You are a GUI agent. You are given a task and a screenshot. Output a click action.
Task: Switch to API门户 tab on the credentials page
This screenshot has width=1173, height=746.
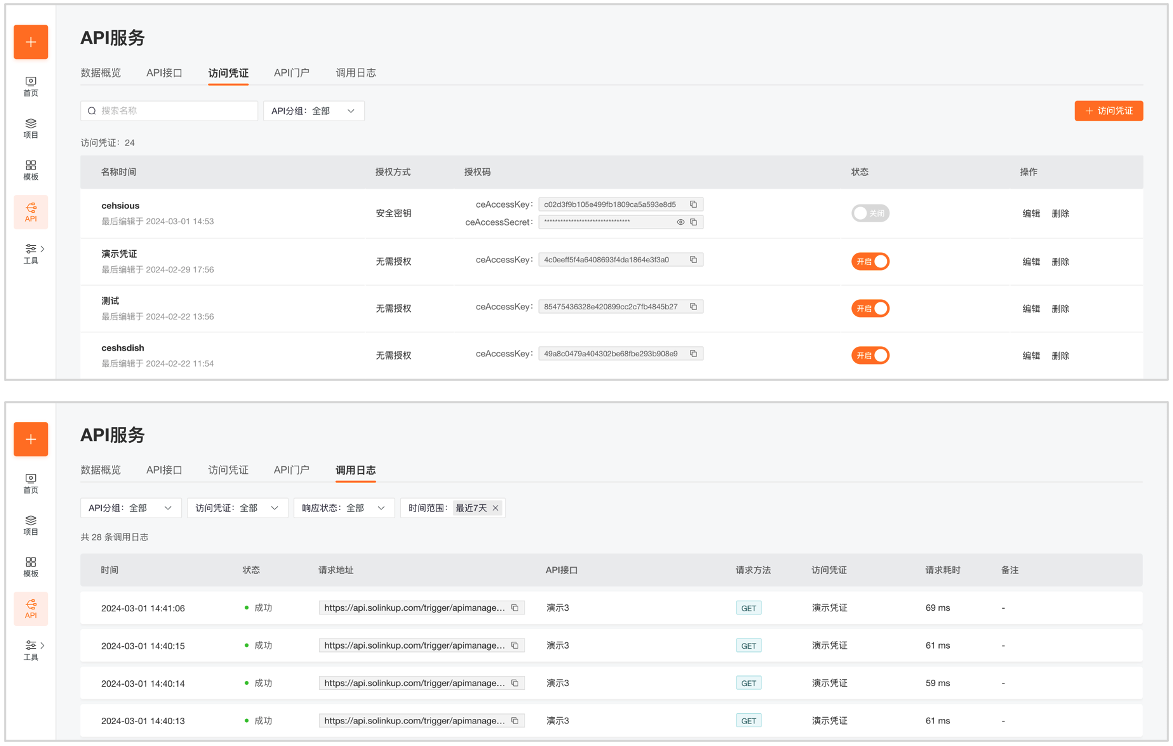pyautogui.click(x=291, y=73)
